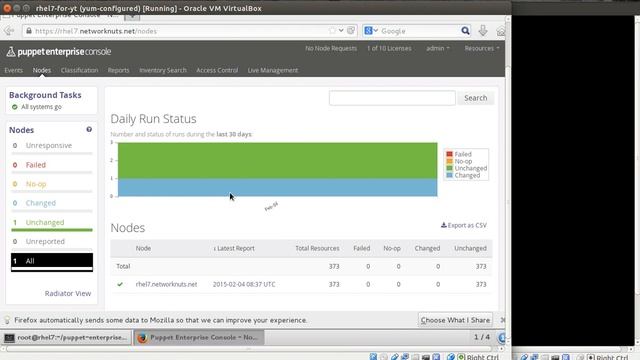The image size is (640, 360).
Task: Click the Changed blue legend swatch
Action: point(449,175)
